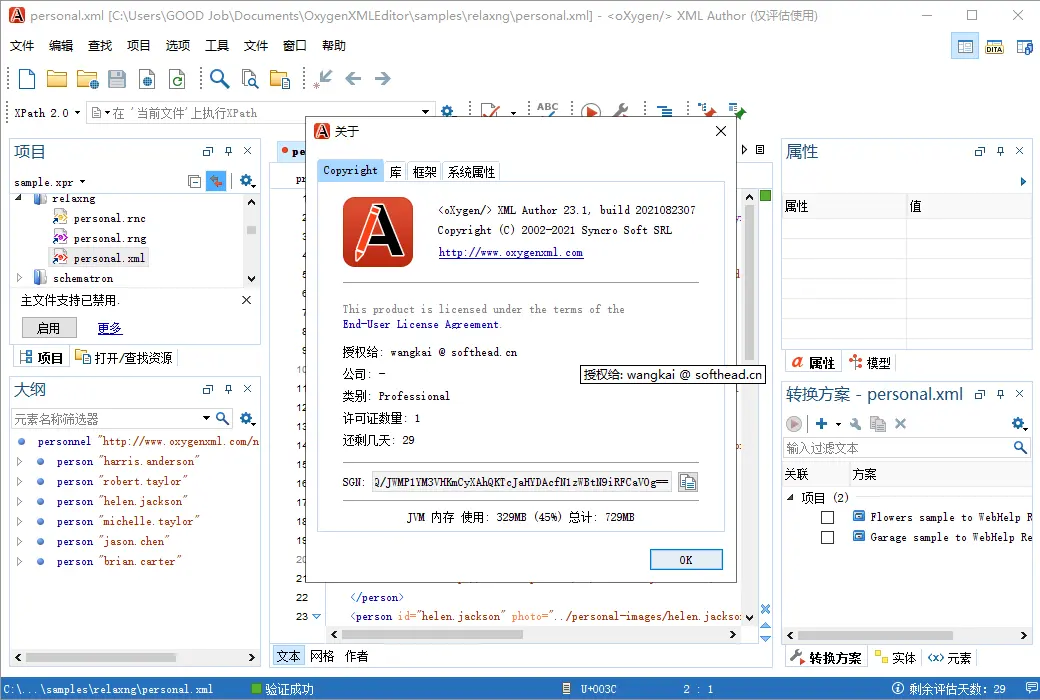Screen dimensions: 1040x700
Task: Select personal.rnc in project tree
Action: 109,218
